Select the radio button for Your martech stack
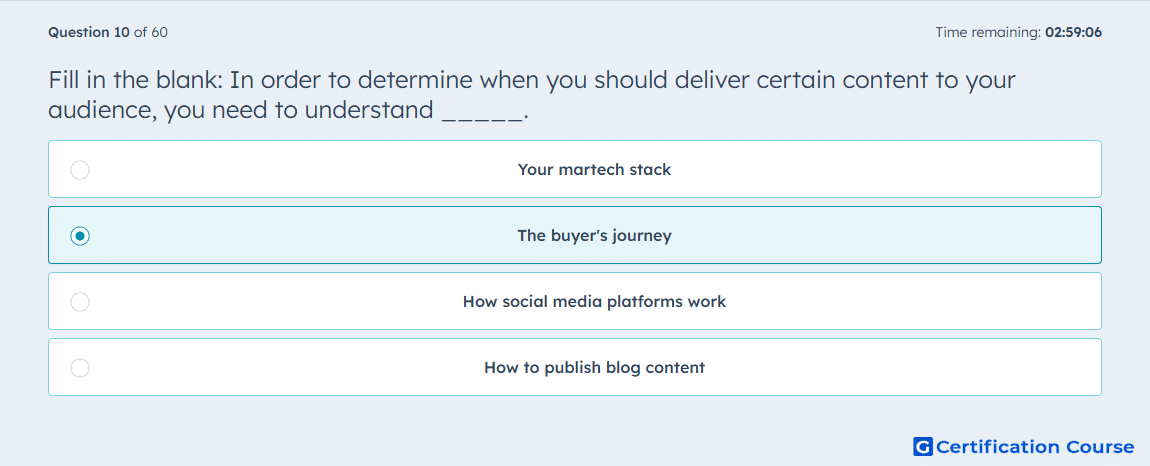Screen dimensions: 1150x466 coord(80,170)
